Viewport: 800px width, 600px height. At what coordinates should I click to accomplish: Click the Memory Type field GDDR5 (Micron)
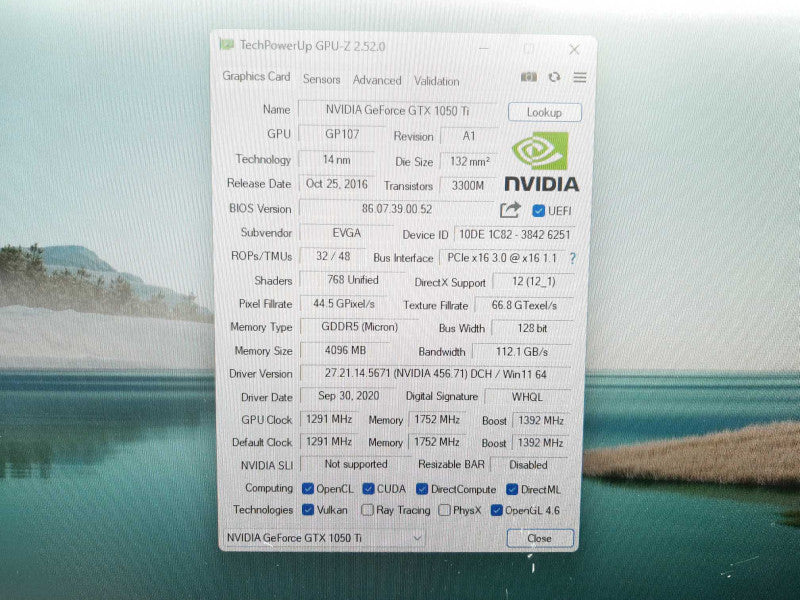359,327
